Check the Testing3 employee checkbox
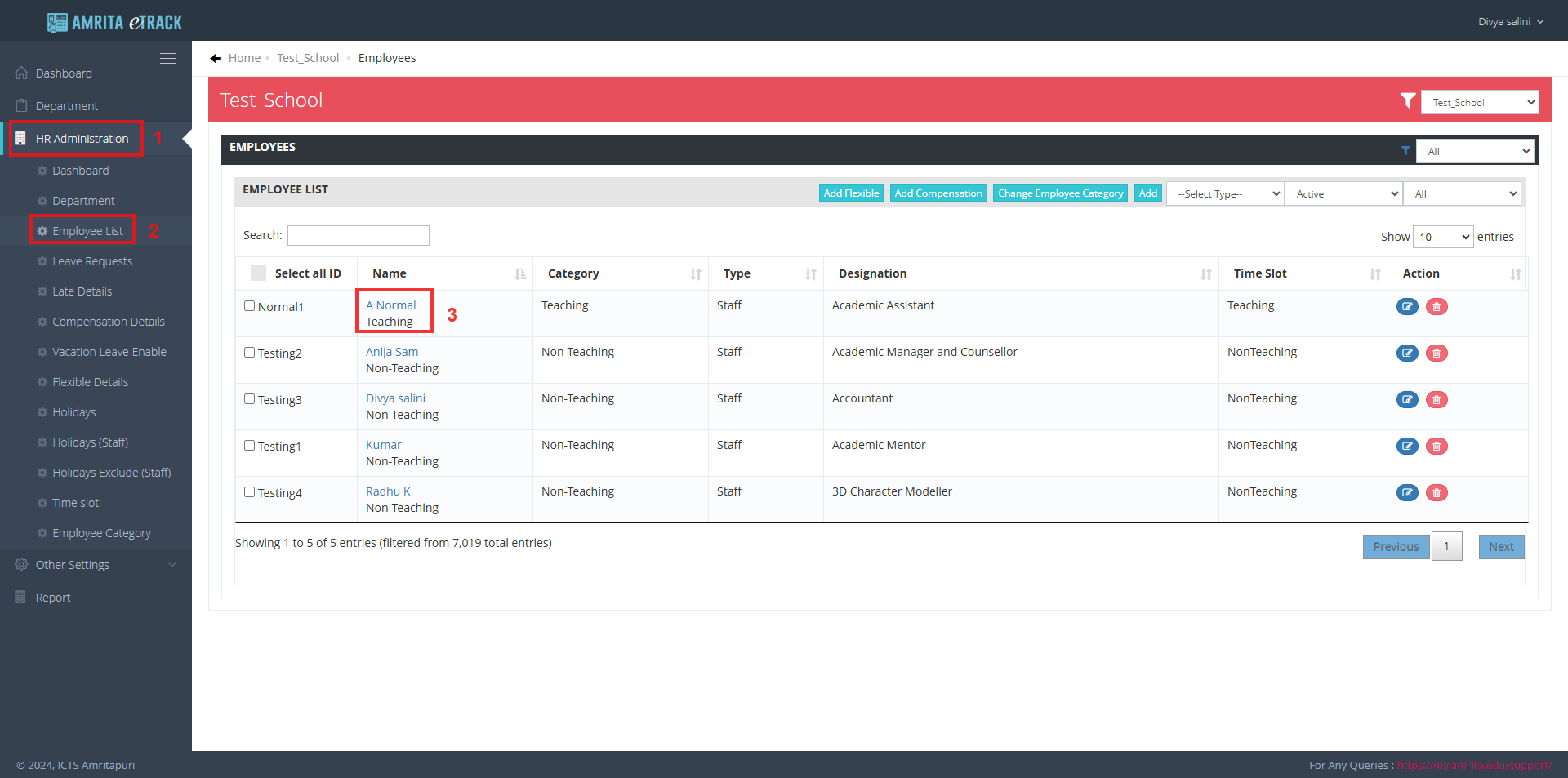 click(x=250, y=399)
